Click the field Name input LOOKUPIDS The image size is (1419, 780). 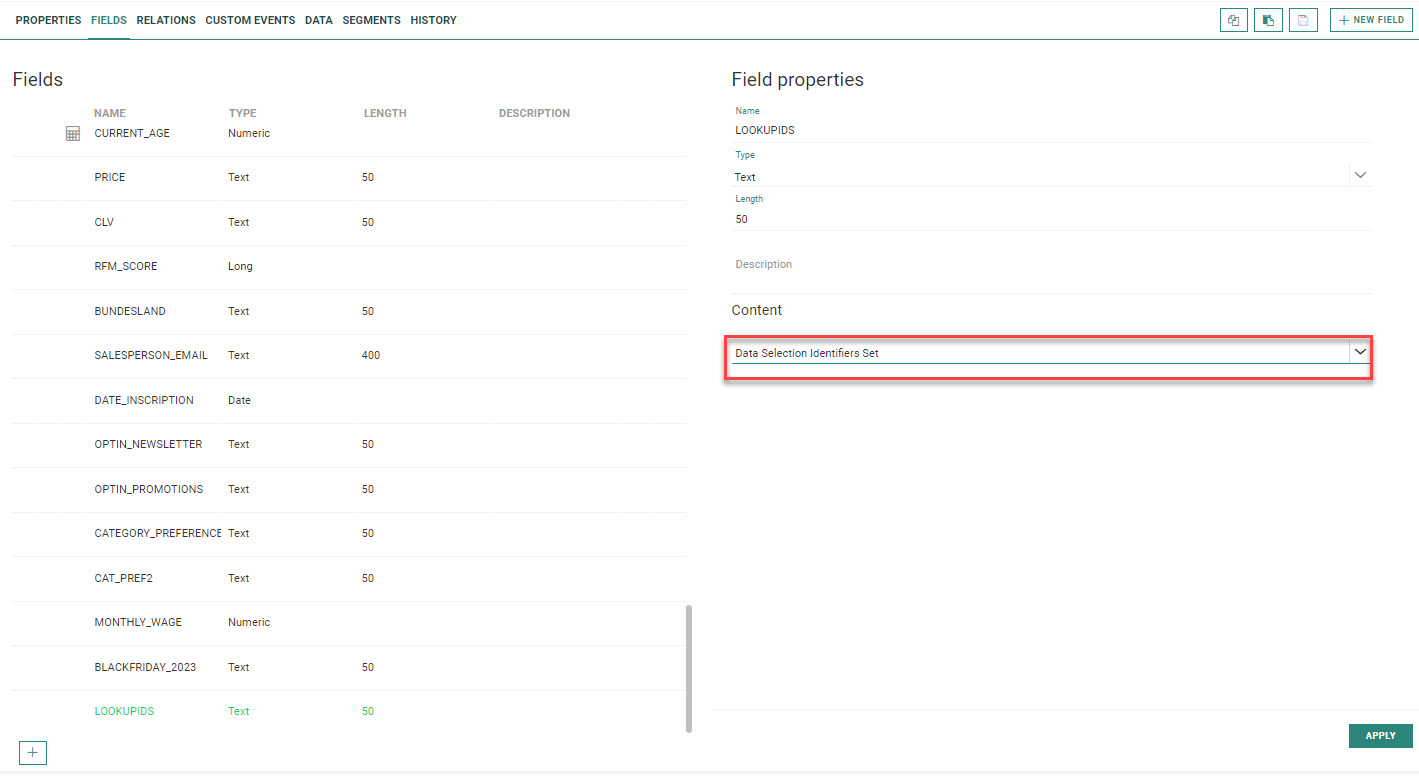point(1050,130)
